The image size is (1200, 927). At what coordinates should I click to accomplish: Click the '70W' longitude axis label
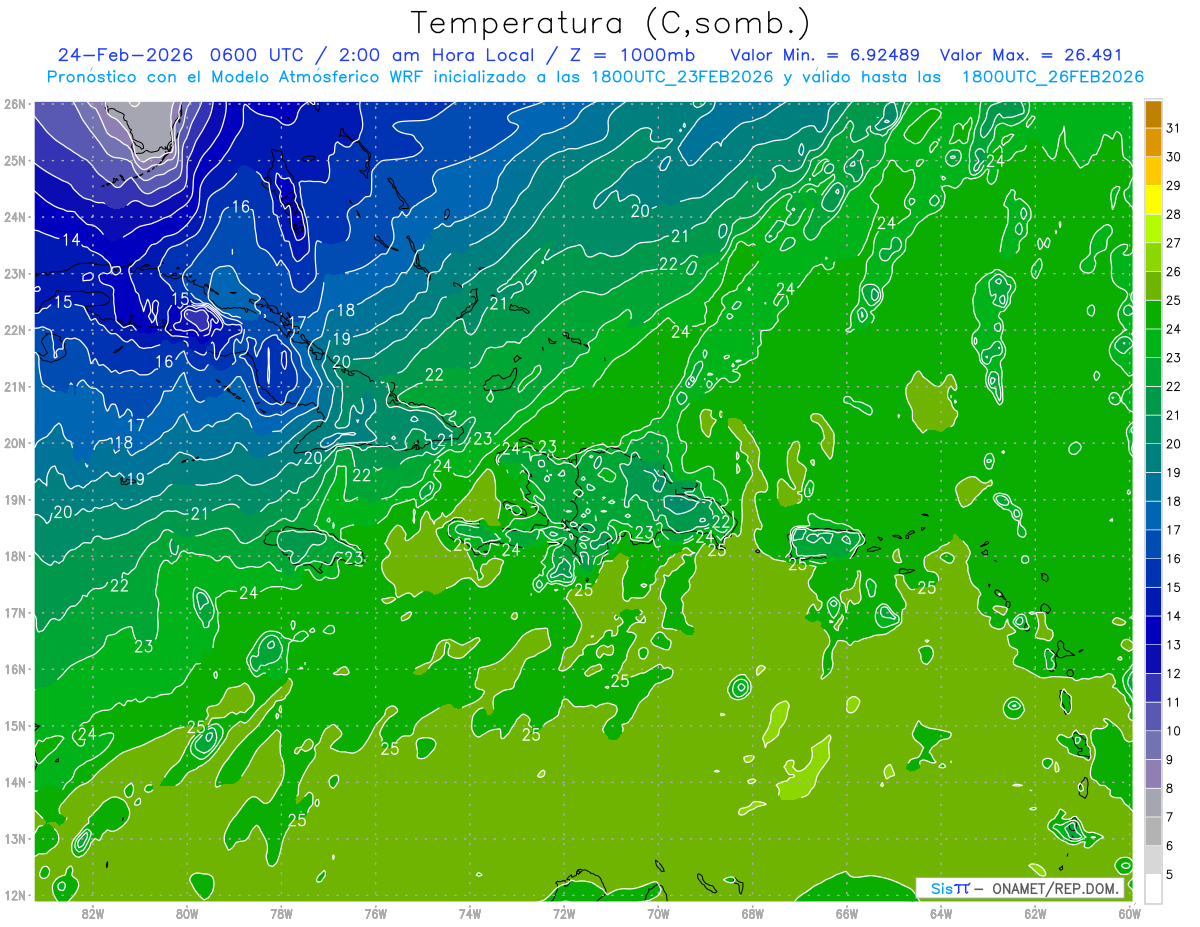pyautogui.click(x=658, y=913)
